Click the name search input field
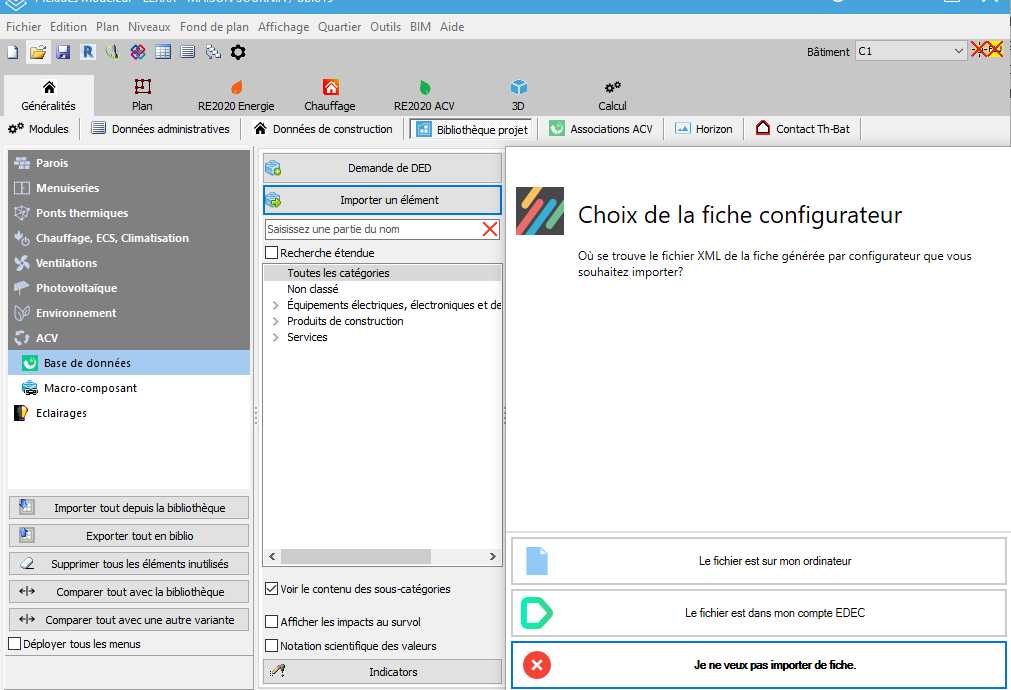The width and height of the screenshot is (1011, 690). pyautogui.click(x=372, y=229)
